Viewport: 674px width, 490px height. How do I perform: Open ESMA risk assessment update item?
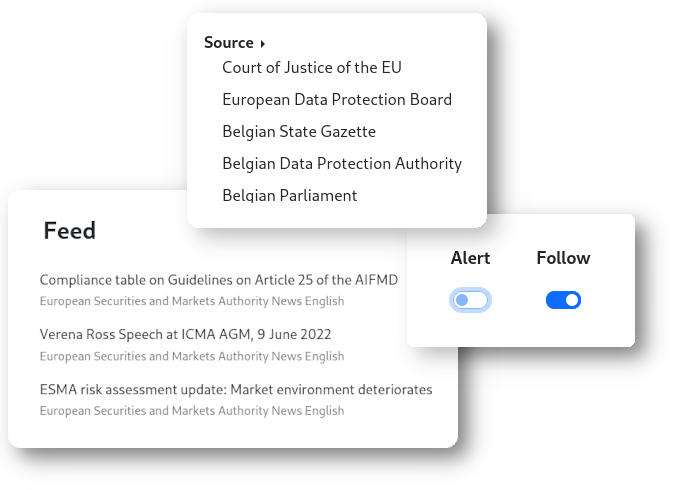point(236,389)
